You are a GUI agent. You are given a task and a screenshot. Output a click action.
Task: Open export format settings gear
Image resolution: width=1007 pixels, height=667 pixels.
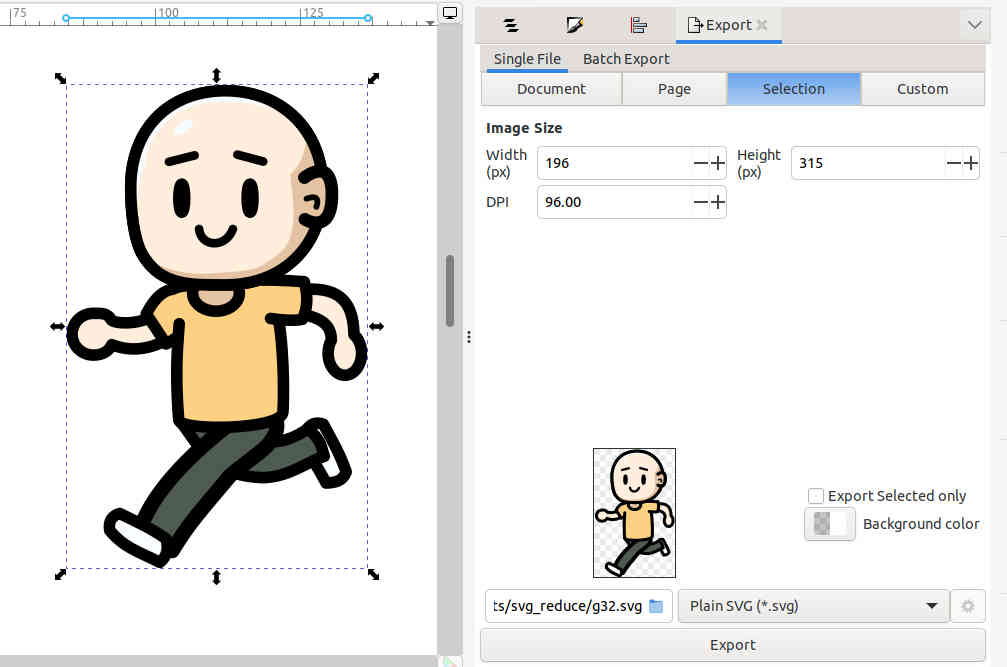point(967,606)
